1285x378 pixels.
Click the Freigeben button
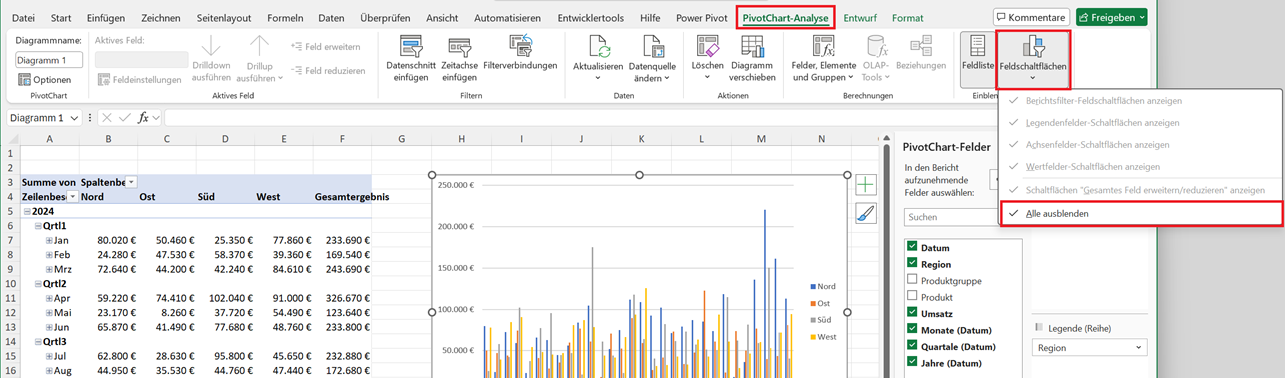1112,17
